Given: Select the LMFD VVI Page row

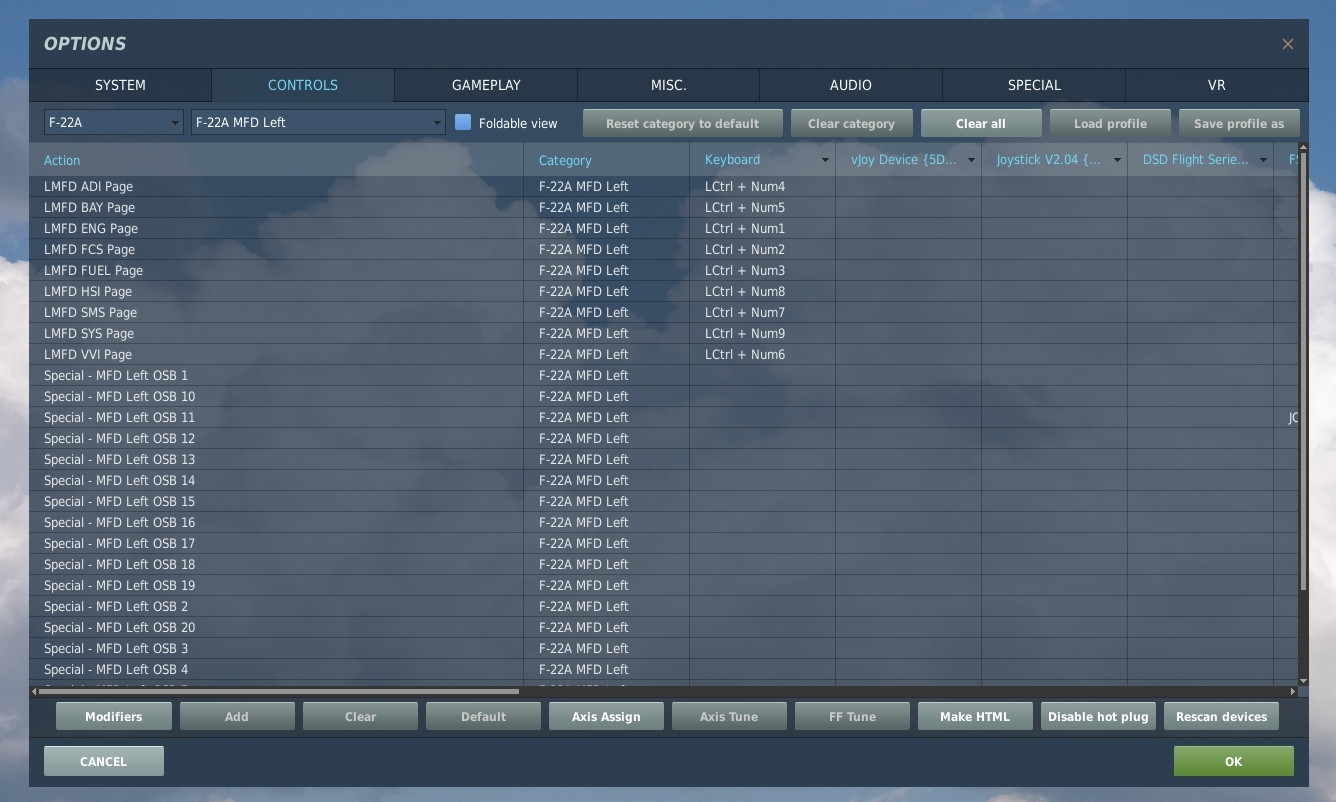Looking at the screenshot, I should 663,354.
